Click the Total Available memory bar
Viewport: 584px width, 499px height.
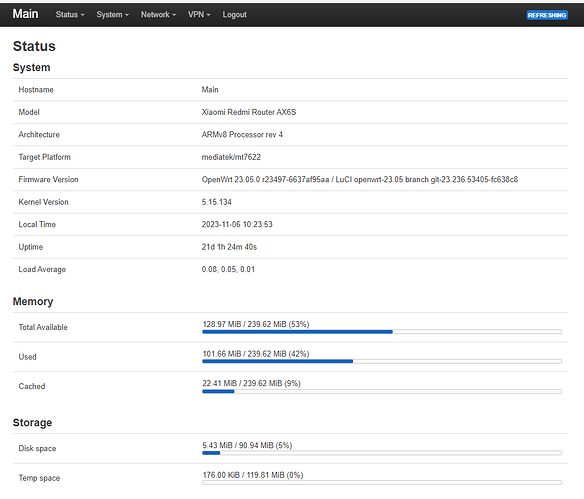pos(382,331)
